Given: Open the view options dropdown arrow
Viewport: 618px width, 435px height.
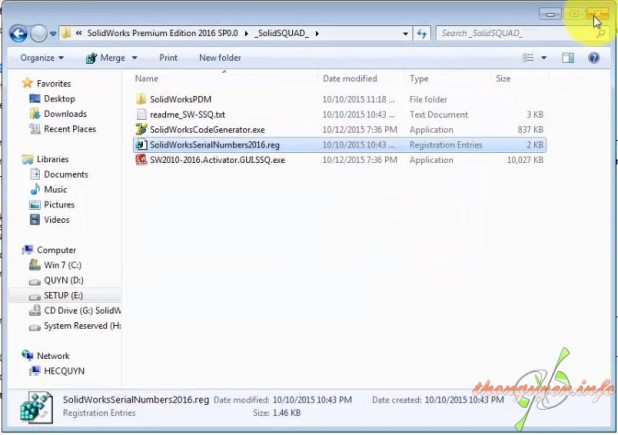Looking at the screenshot, I should (x=544, y=58).
